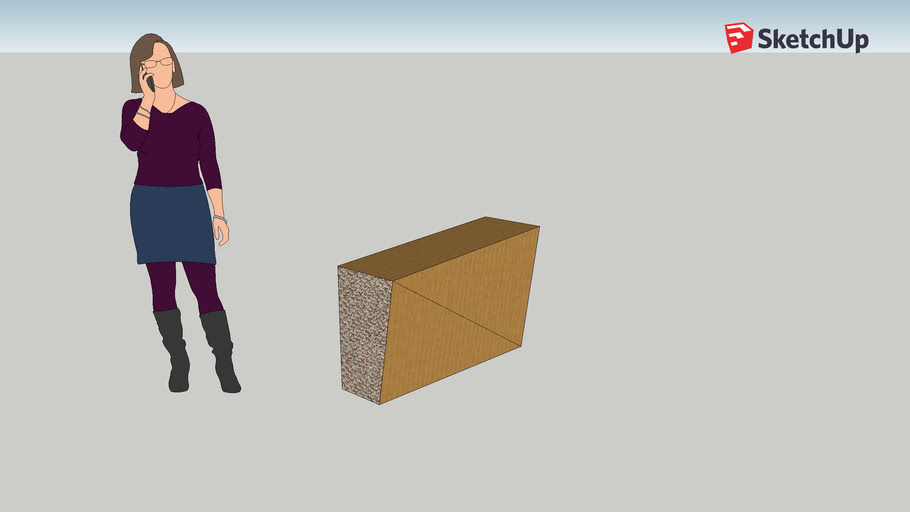The image size is (910, 512).
Task: Click the red SketchUp logo icon
Action: pos(739,38)
